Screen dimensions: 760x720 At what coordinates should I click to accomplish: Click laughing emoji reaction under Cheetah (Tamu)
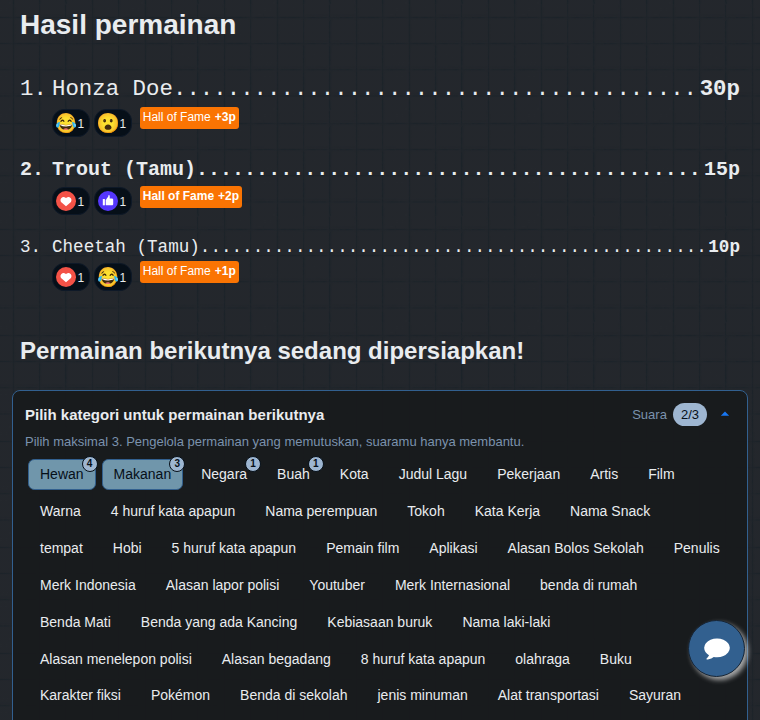coord(113,277)
